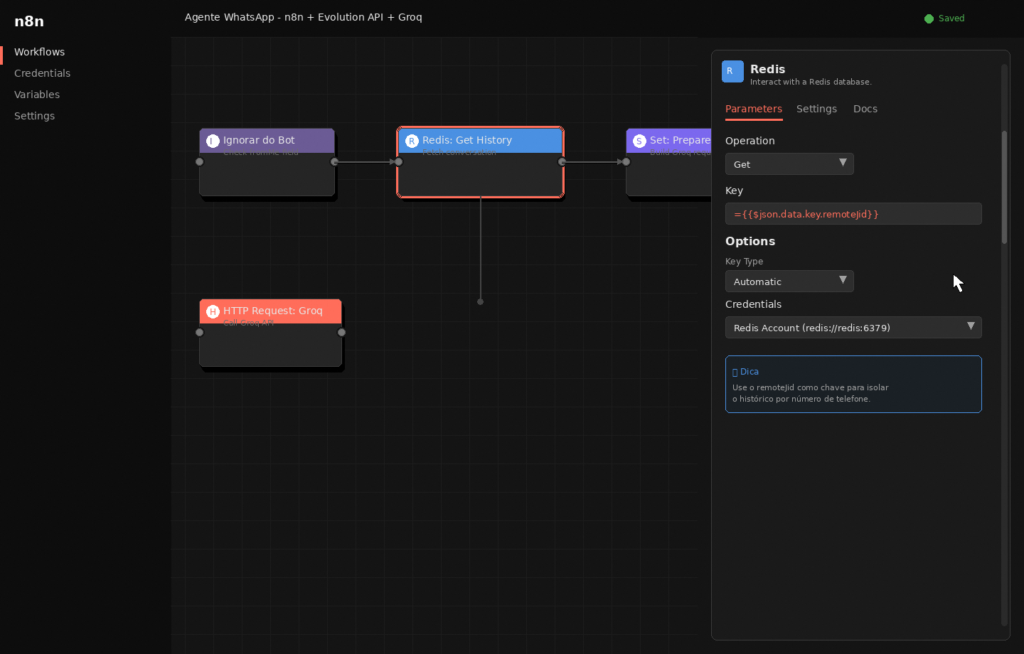Click input connector of Redis: Get History node

tap(399, 162)
